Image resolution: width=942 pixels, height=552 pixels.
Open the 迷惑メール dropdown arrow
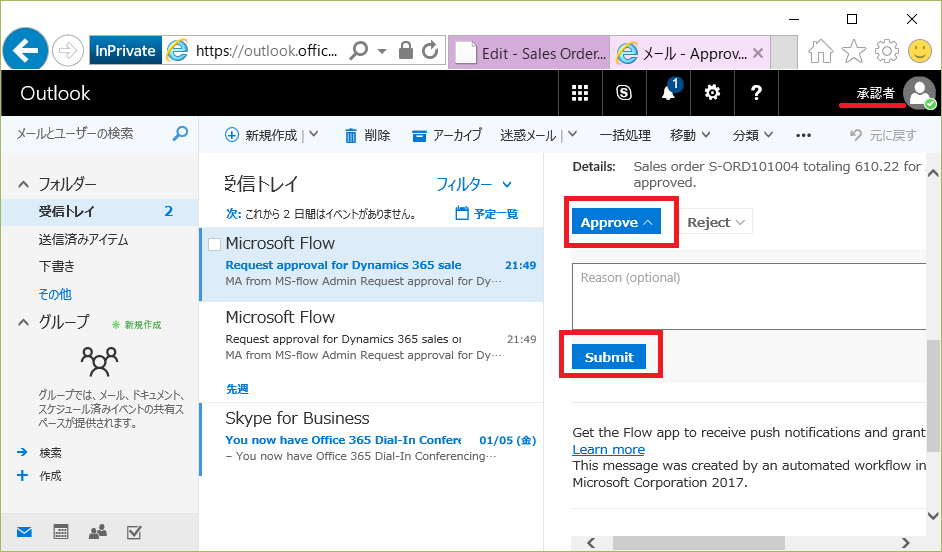pos(573,135)
